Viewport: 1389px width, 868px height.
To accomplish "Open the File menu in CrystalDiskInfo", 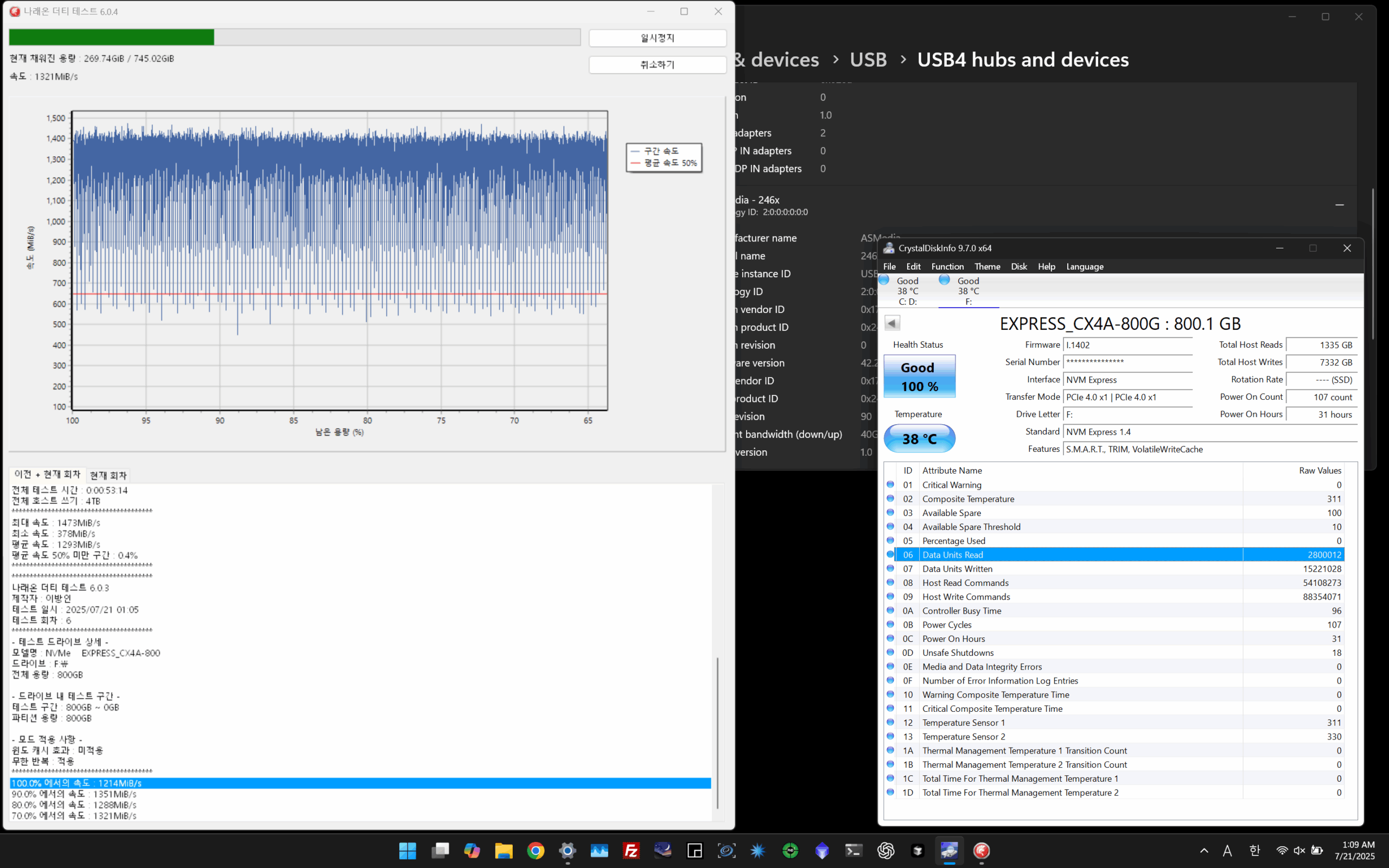I will tap(889, 266).
